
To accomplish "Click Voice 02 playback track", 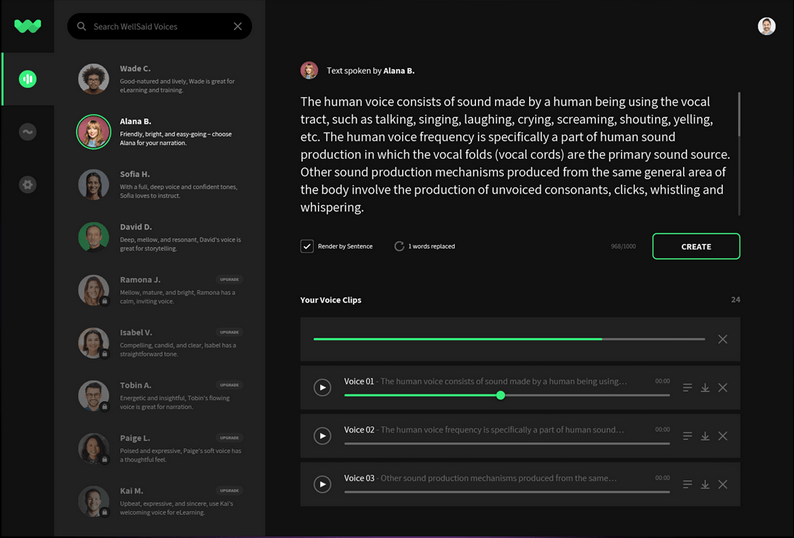I will tap(507, 443).
